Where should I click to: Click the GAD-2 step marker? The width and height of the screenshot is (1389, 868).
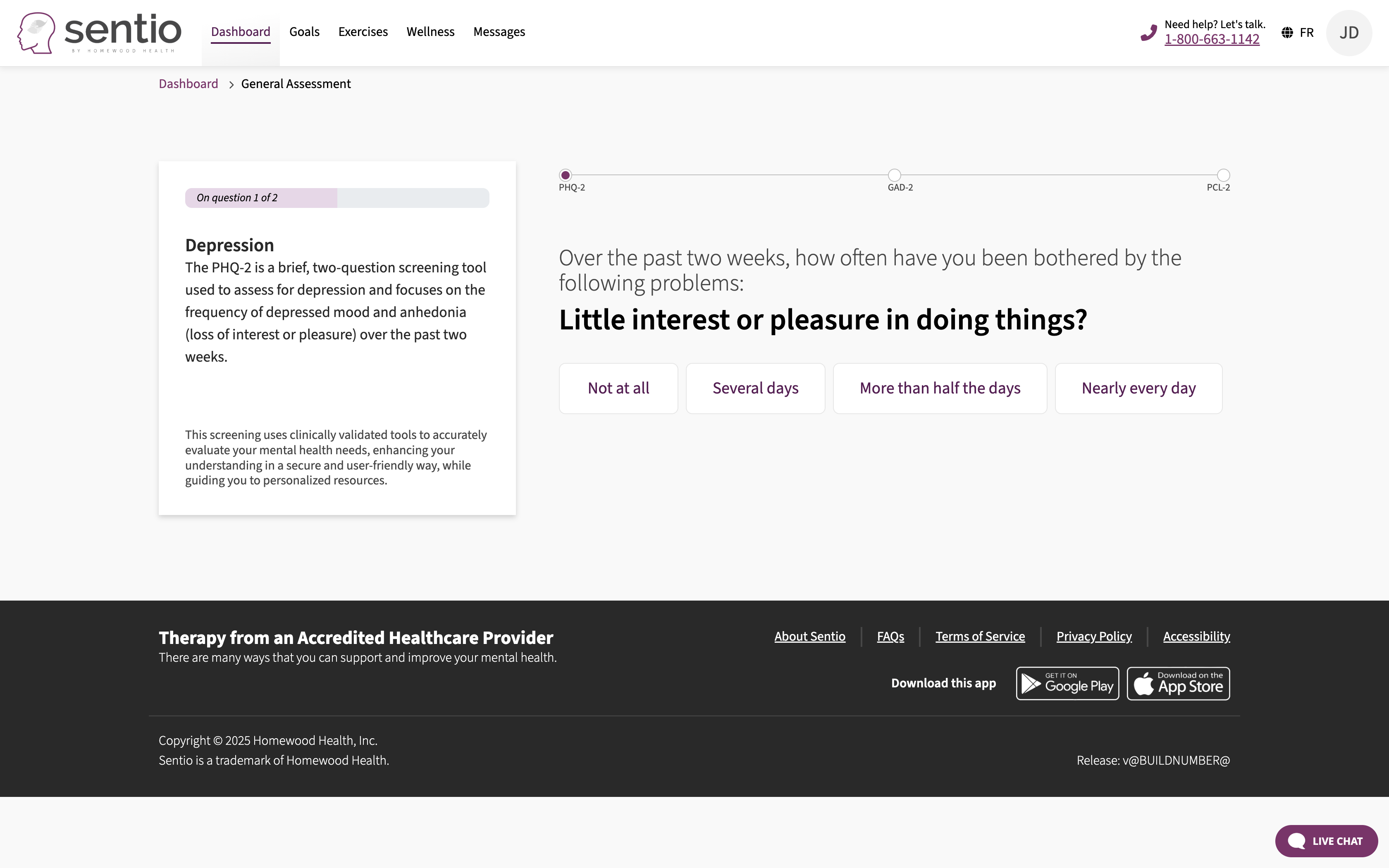point(894,175)
